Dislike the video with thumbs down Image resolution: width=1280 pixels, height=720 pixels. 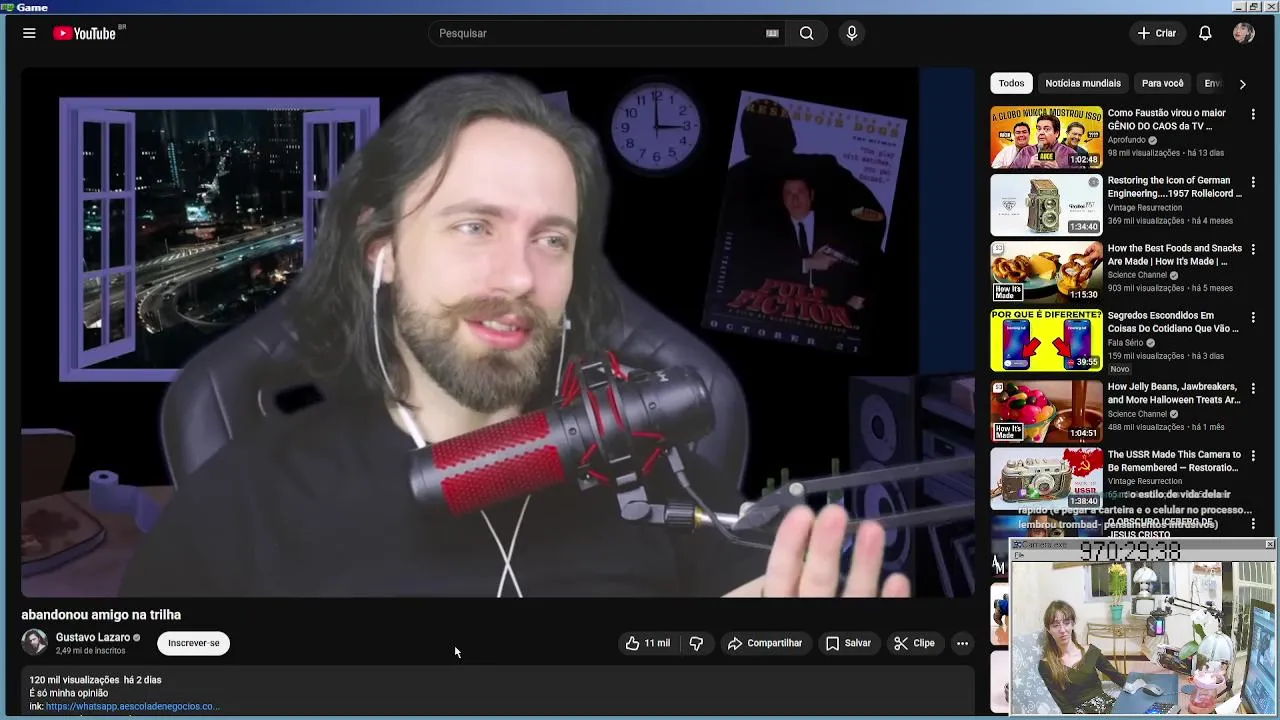coord(696,643)
